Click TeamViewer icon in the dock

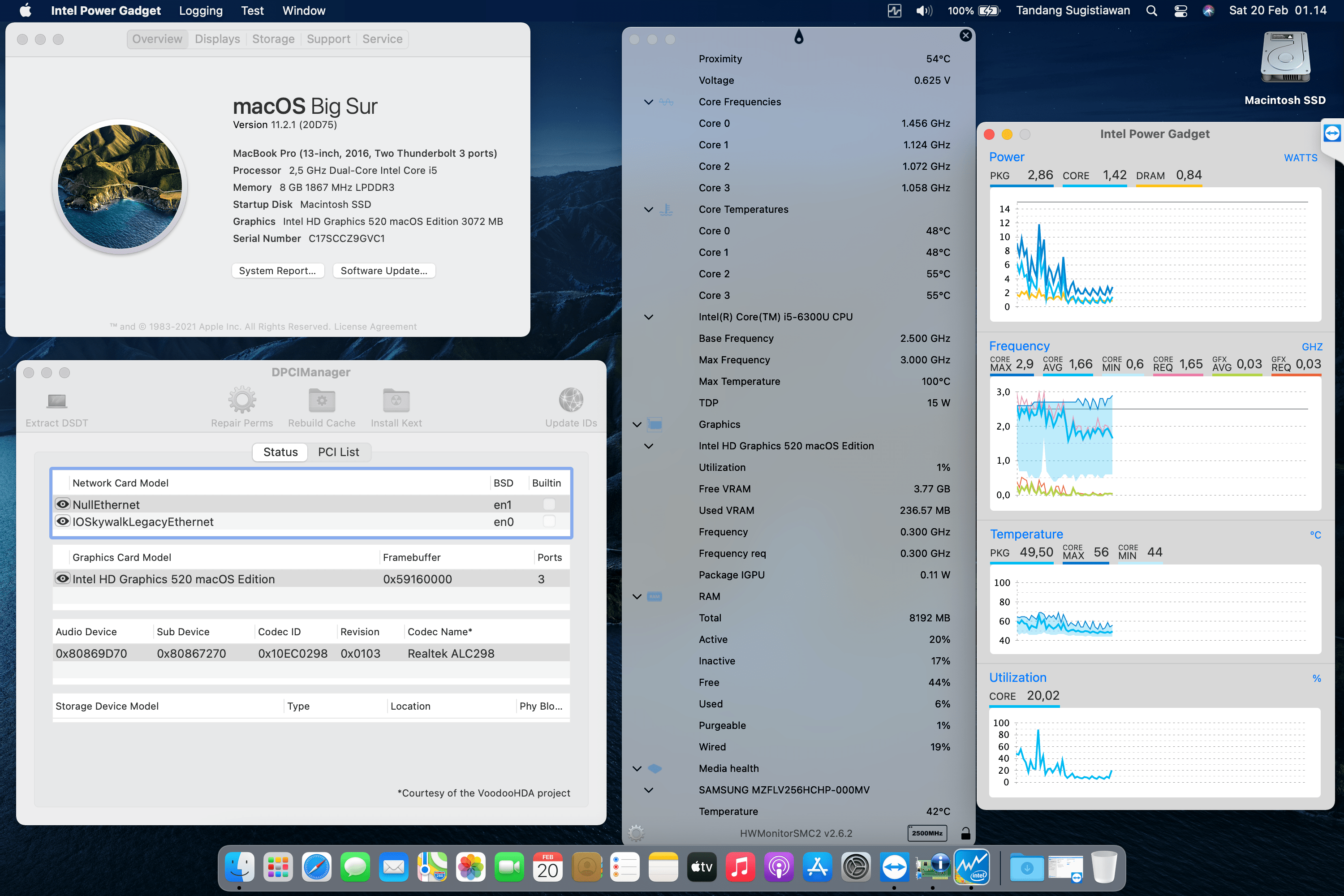[894, 867]
